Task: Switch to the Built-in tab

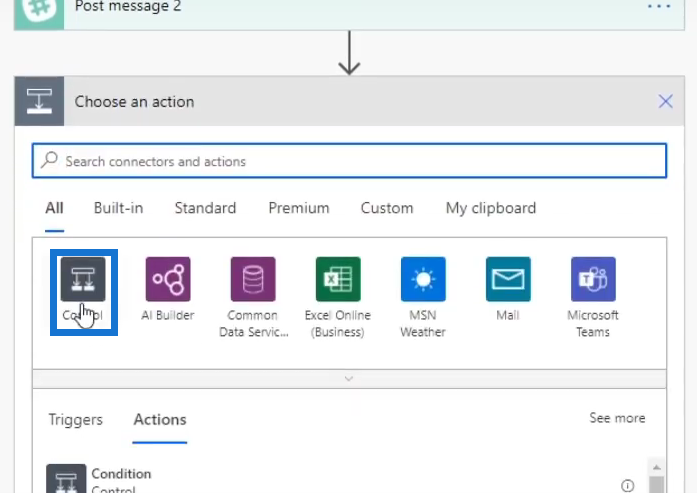Action: pyautogui.click(x=118, y=208)
